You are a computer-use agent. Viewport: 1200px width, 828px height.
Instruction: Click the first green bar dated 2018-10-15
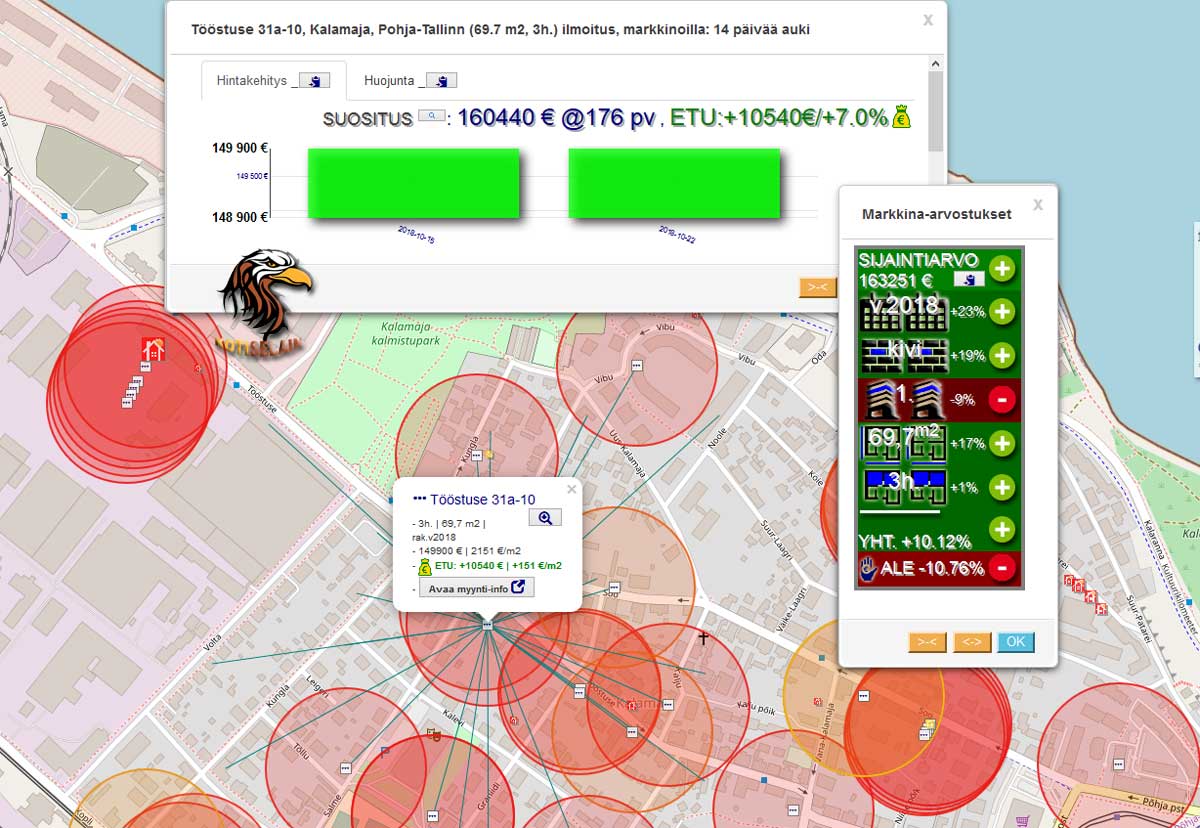pyautogui.click(x=413, y=183)
